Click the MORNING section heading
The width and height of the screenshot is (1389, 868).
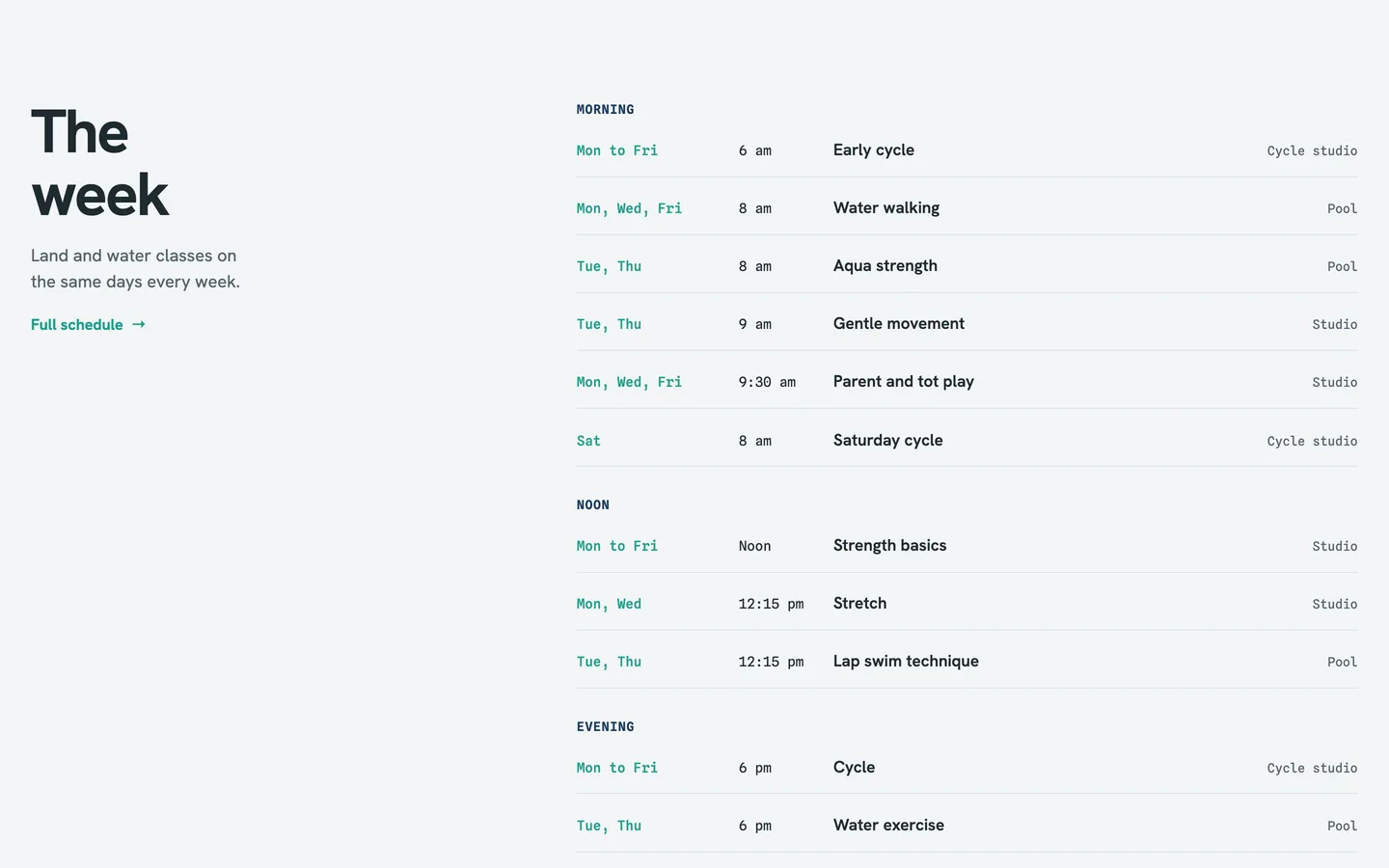pos(605,110)
